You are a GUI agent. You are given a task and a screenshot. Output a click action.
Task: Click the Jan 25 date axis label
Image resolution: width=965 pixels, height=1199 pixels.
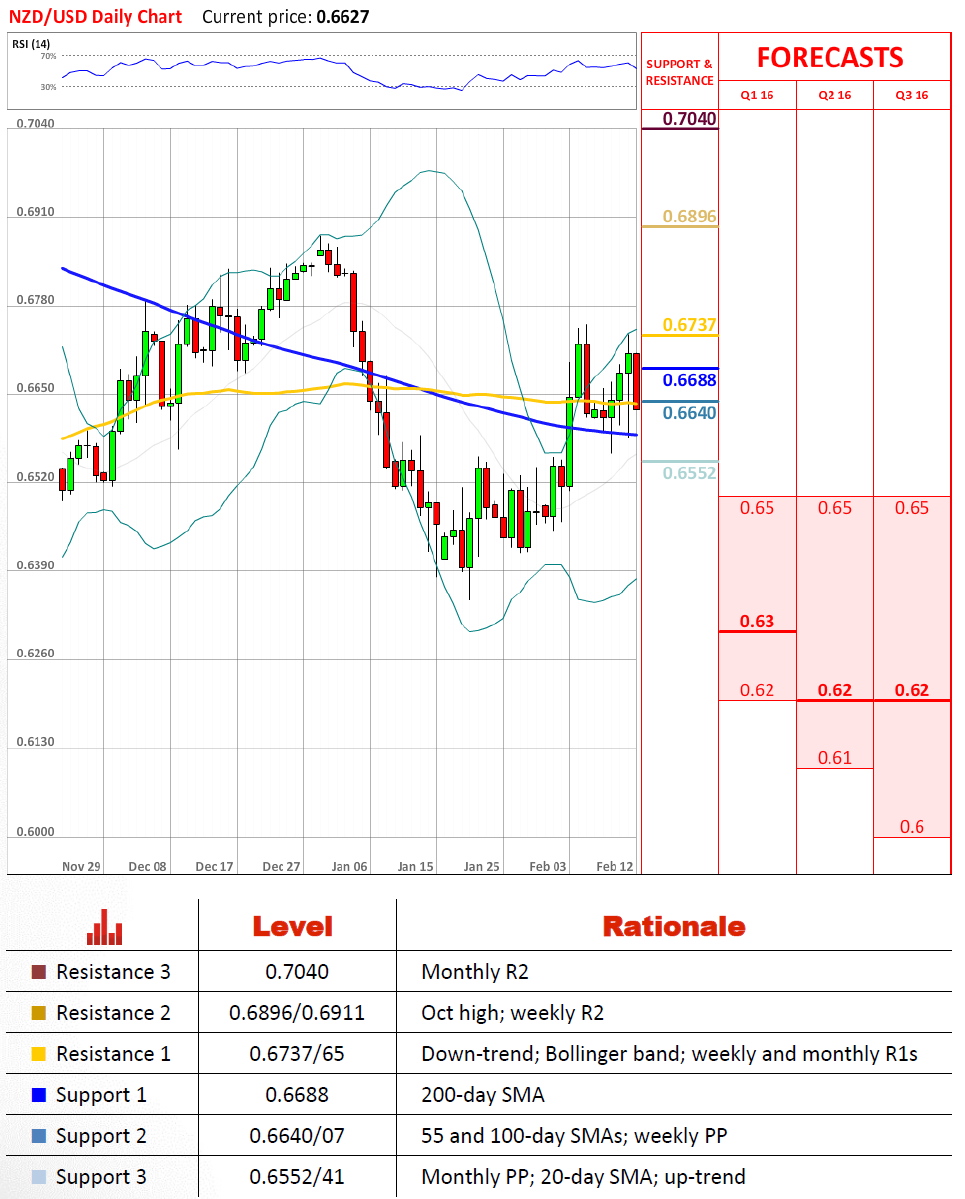(x=482, y=866)
